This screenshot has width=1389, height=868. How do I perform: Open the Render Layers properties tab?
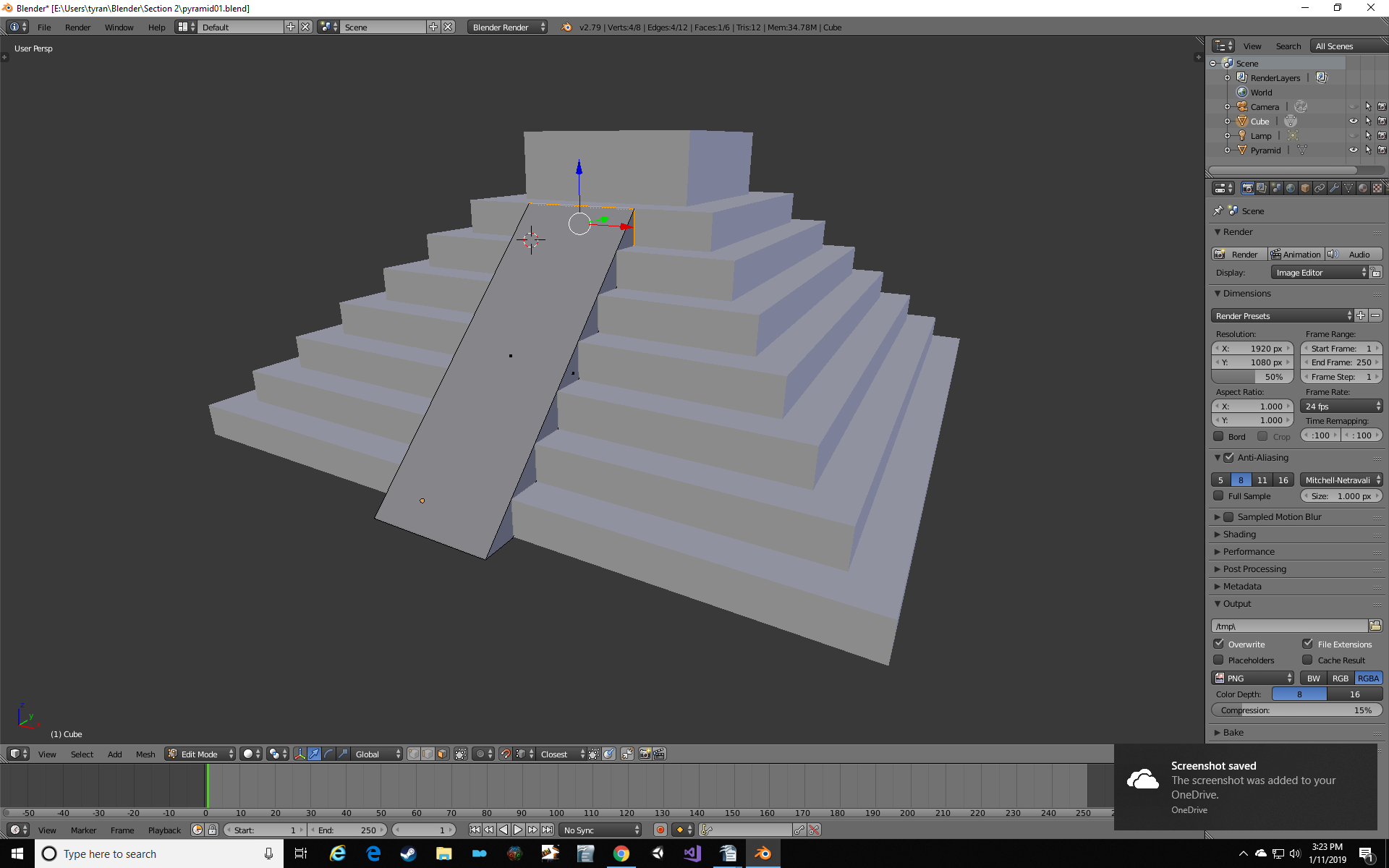pyautogui.click(x=1262, y=188)
